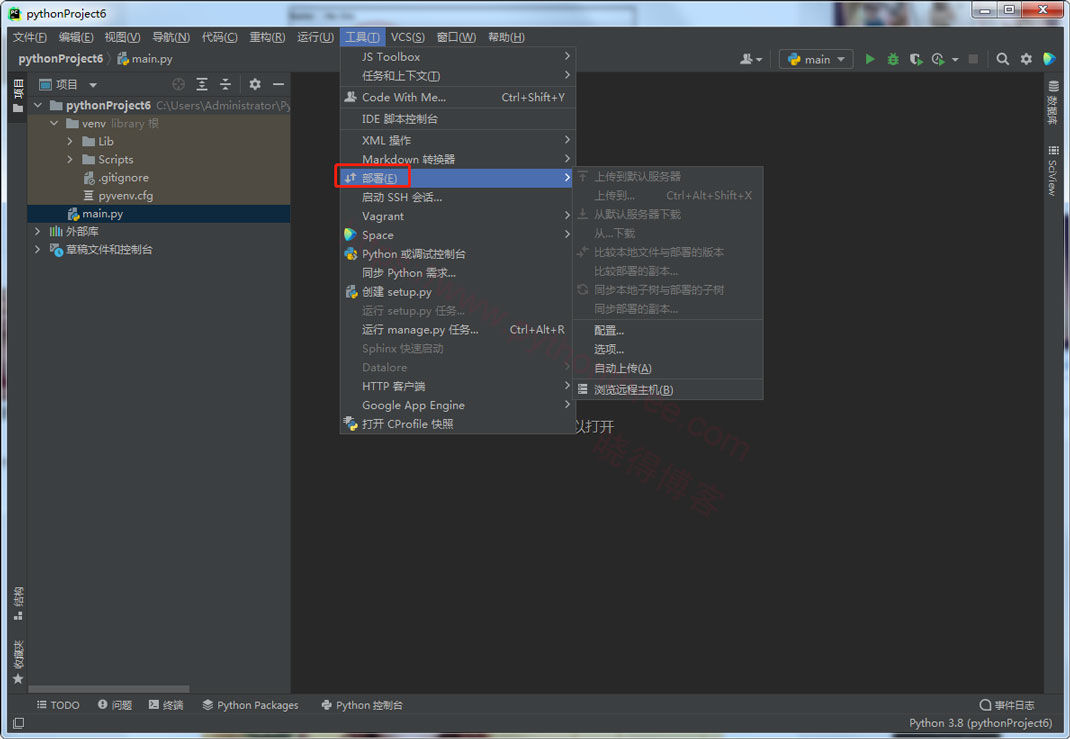
Task: Hide the project panel with minus icon
Action: tap(278, 84)
